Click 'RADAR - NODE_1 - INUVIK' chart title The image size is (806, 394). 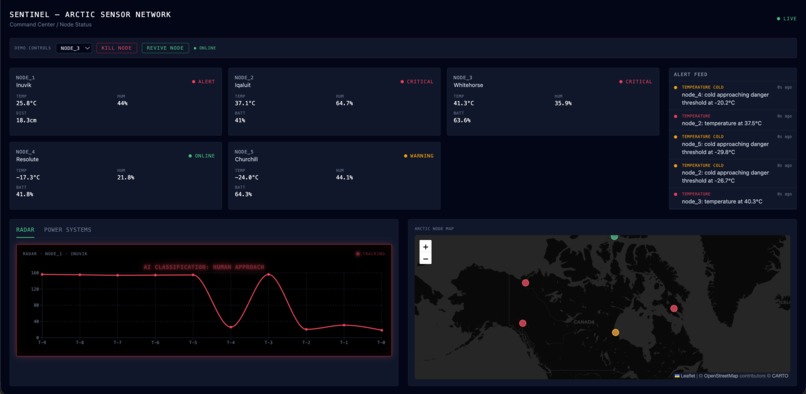tap(55, 254)
